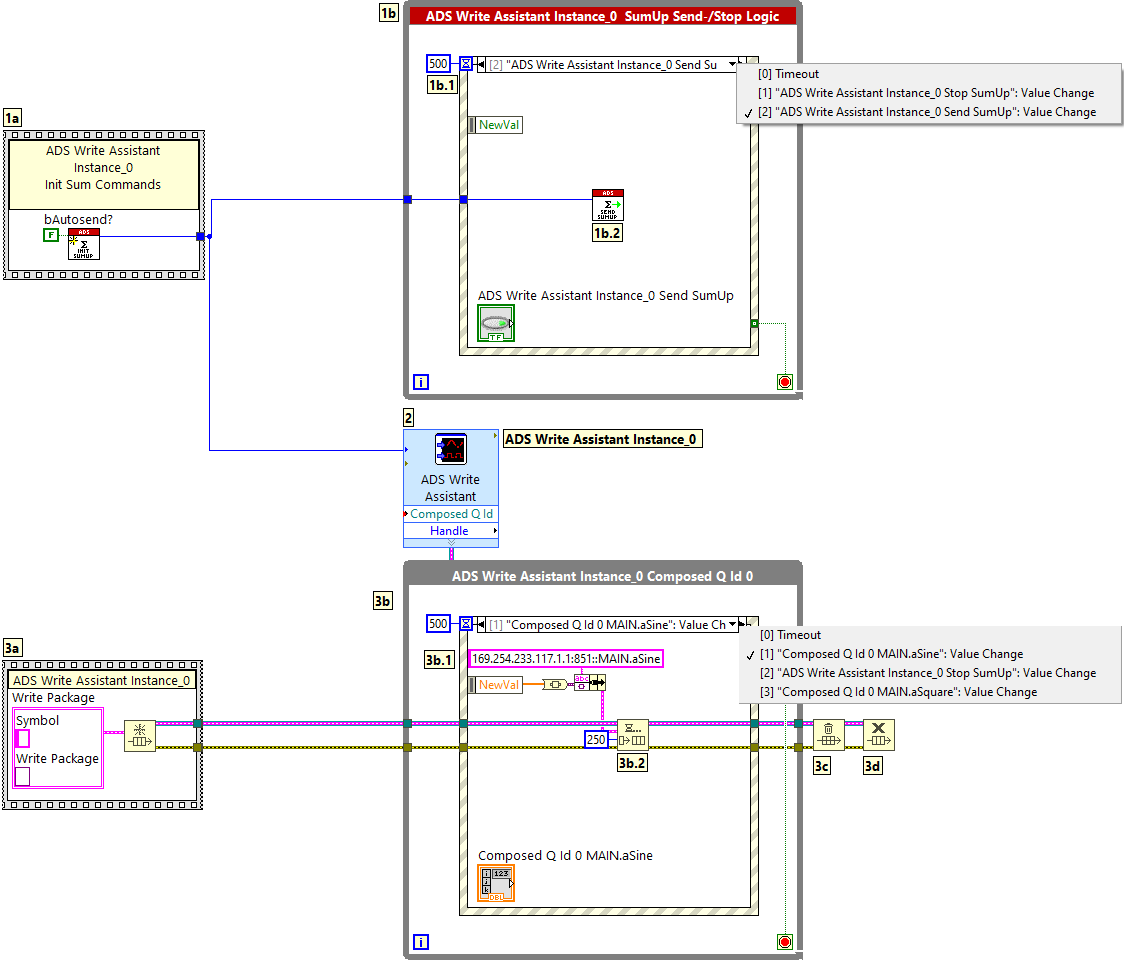Image resolution: width=1124 pixels, height=960 pixels.
Task: Expand the ADS Write Assistant Handle row
Action: [450, 531]
